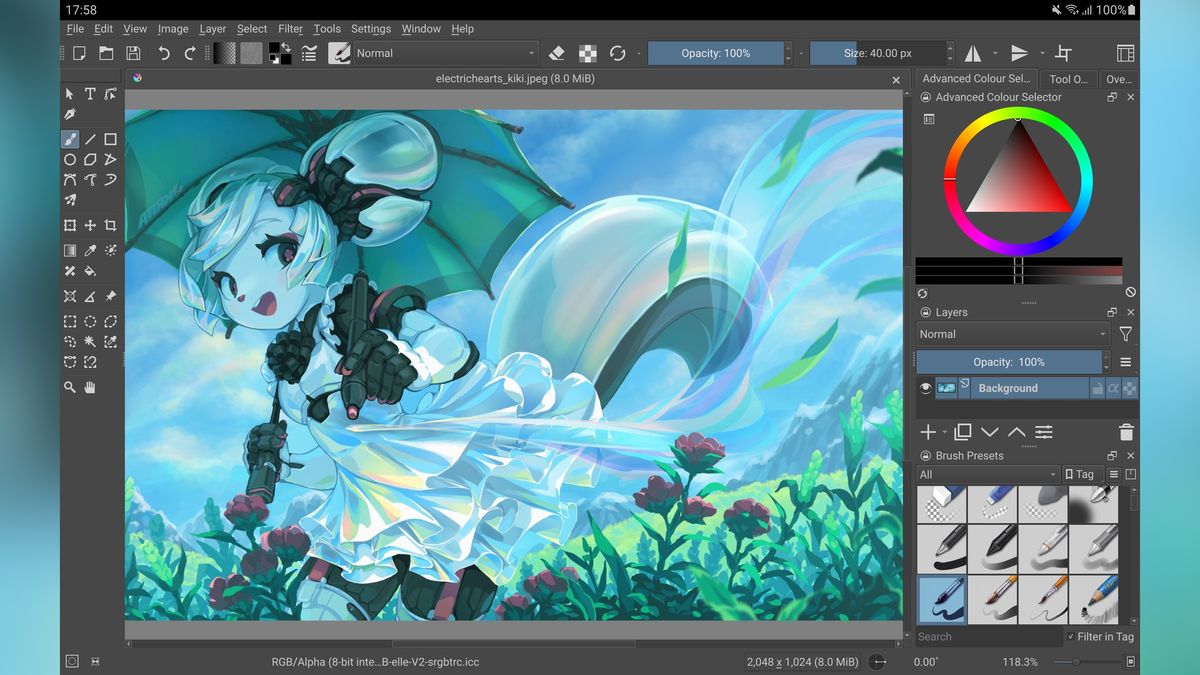This screenshot has width=1200, height=675.
Task: Click the brush preset Search field
Action: [x=989, y=636]
